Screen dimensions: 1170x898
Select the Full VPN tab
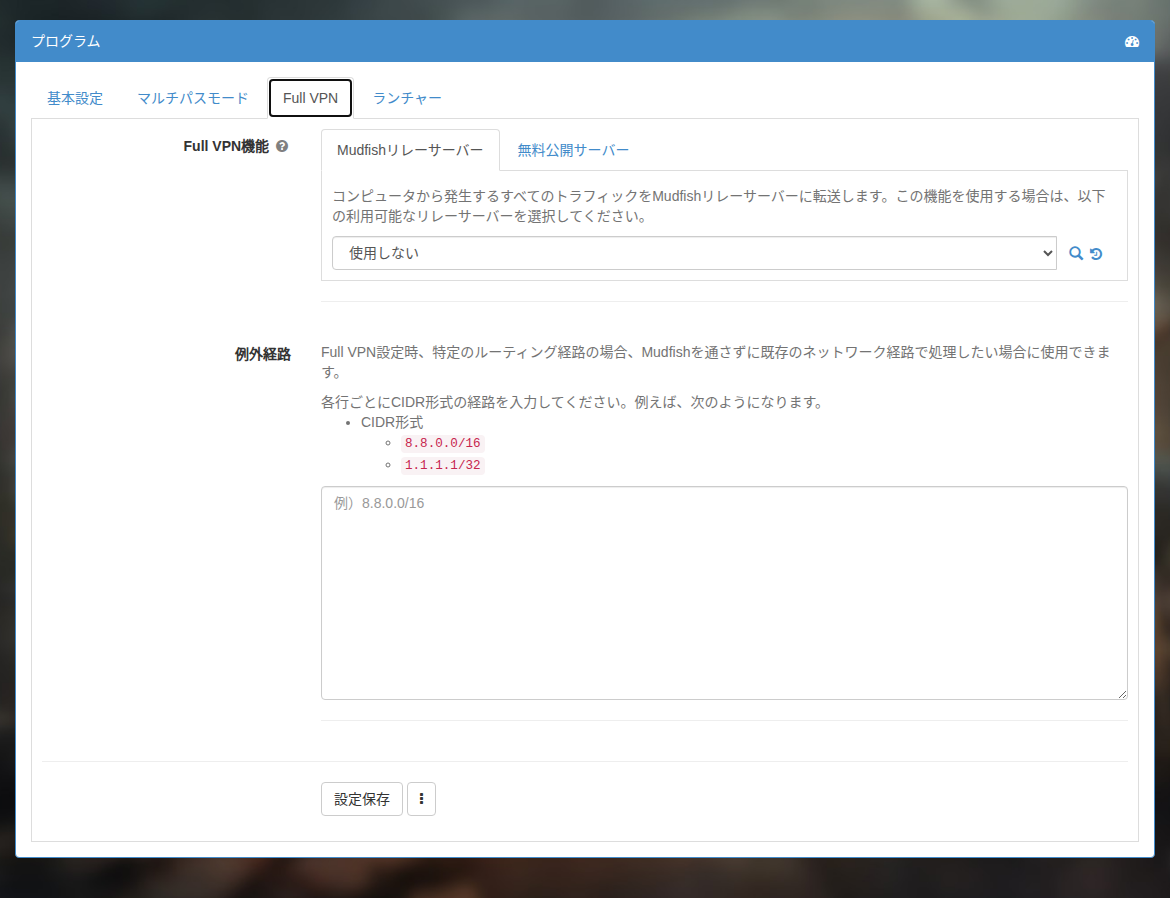tap(310, 99)
